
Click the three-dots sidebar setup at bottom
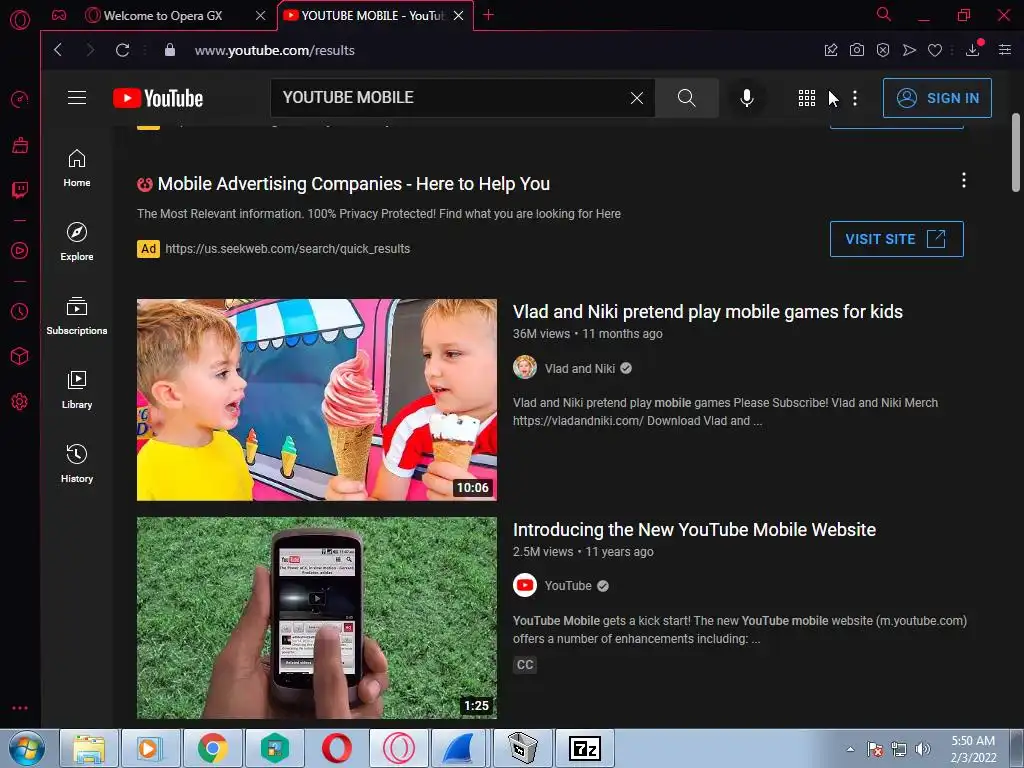20,708
